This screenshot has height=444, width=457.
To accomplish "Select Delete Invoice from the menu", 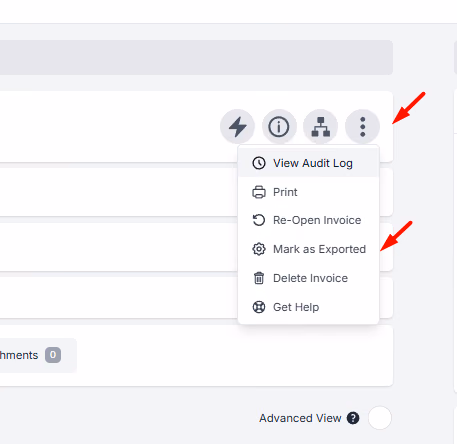I will pyautogui.click(x=309, y=278).
